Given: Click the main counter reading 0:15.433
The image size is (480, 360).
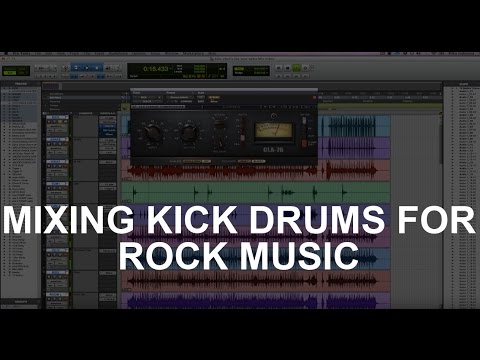Looking at the screenshot, I should (x=155, y=69).
